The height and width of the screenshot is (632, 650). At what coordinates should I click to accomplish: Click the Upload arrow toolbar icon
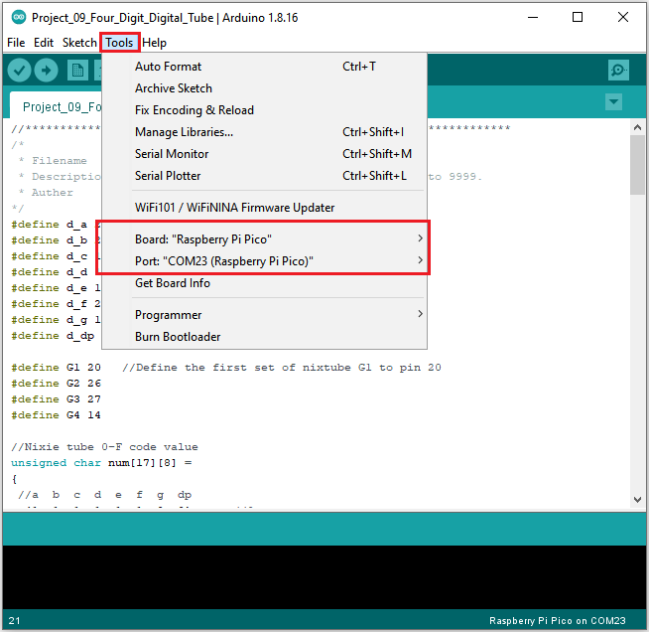46,70
